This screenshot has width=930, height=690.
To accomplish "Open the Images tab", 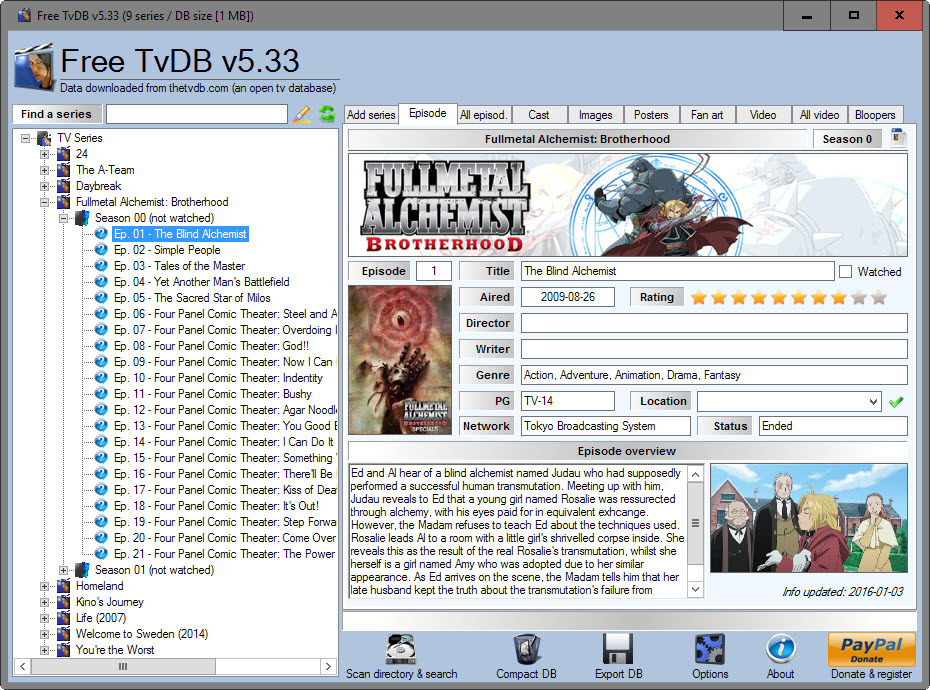I will pyautogui.click(x=595, y=115).
